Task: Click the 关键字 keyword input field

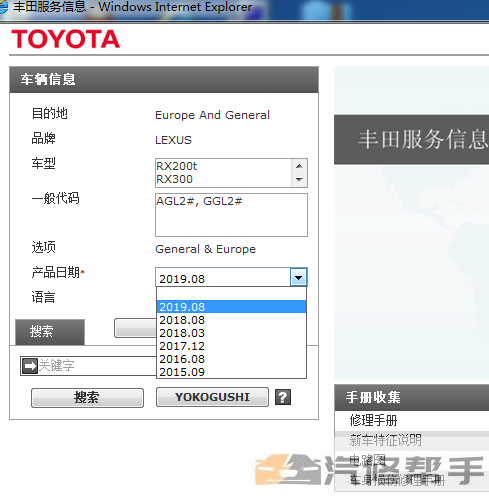Action: [97, 366]
